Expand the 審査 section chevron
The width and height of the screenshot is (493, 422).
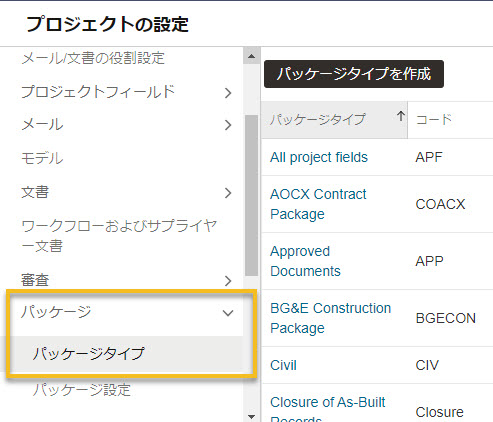(228, 281)
